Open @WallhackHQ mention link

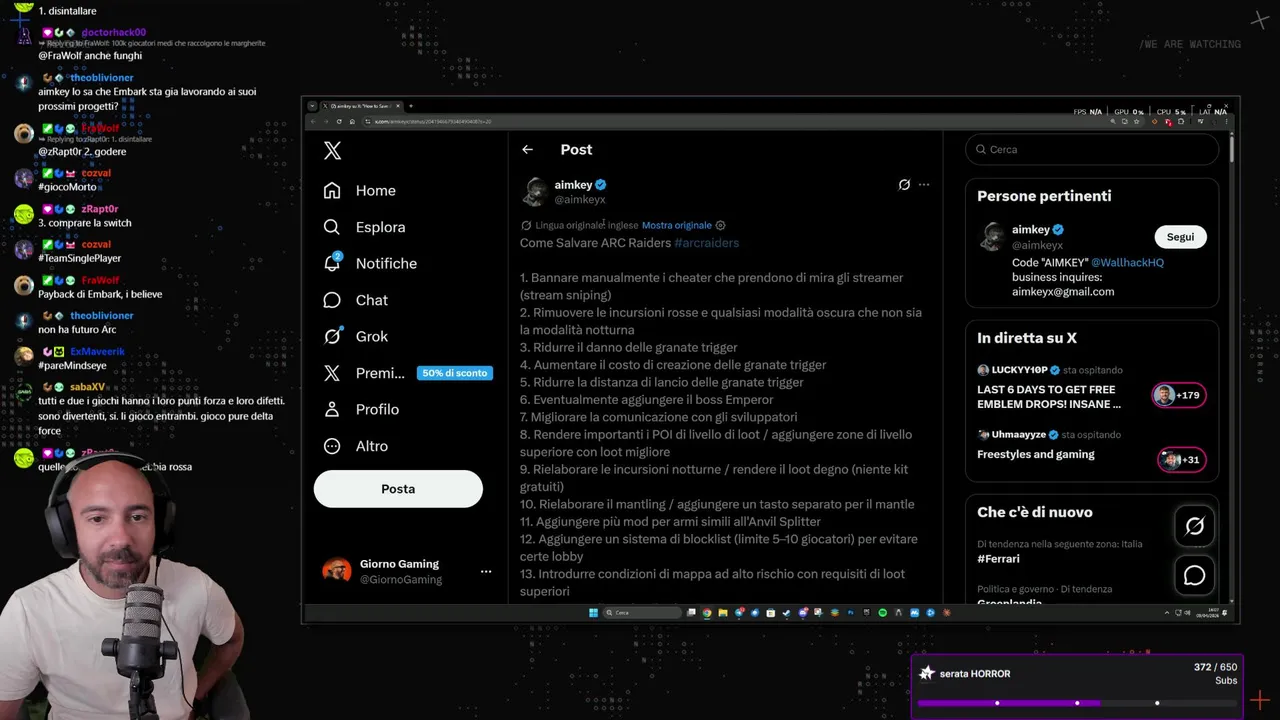click(x=1127, y=262)
